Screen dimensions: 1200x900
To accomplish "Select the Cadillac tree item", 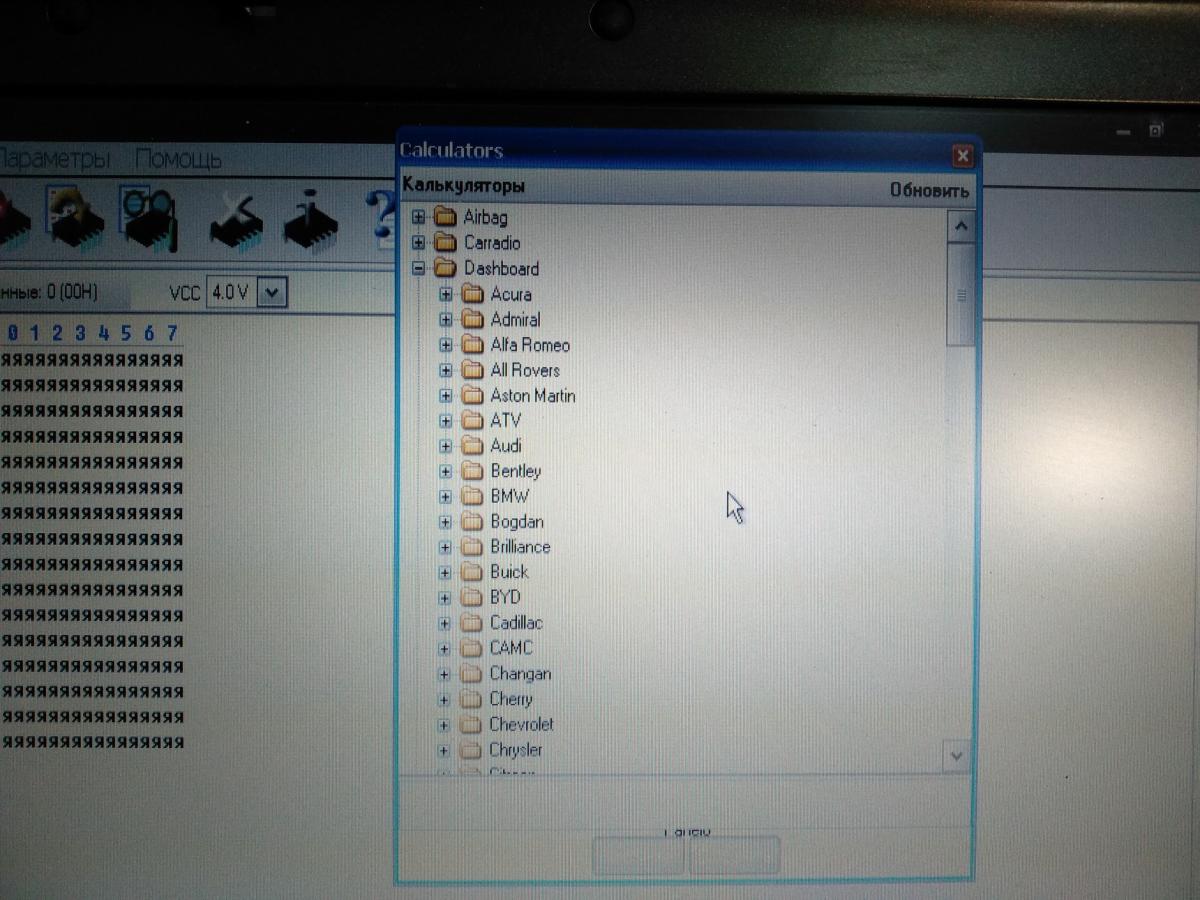I will coord(516,623).
